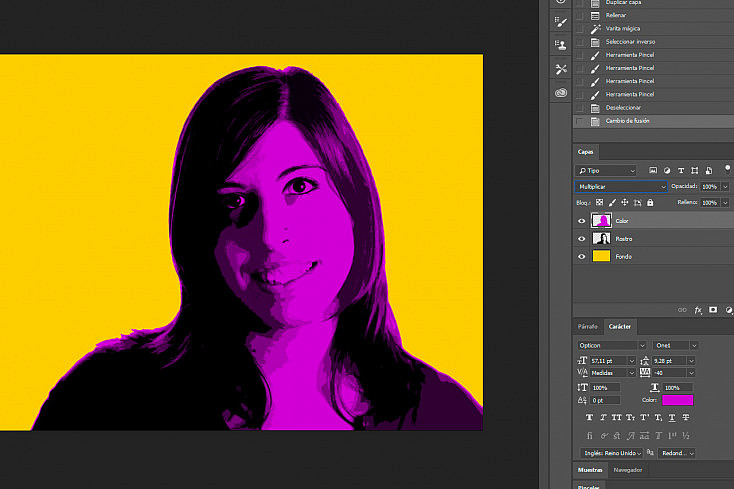Open Relleno slider dropdown arrow
Screen dimensions: 734x489
click(x=726, y=203)
